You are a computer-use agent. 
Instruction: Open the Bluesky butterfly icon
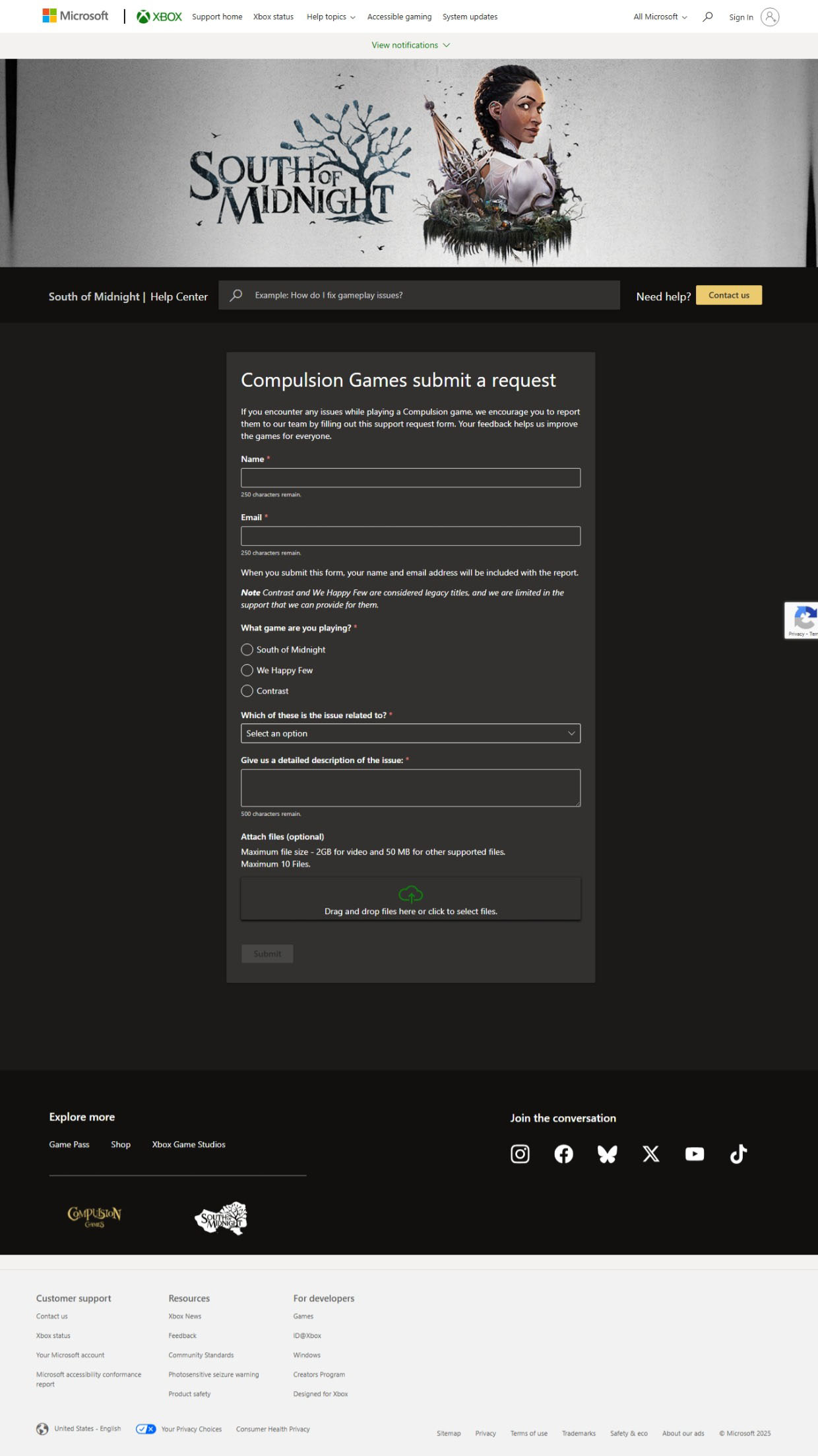(607, 1154)
